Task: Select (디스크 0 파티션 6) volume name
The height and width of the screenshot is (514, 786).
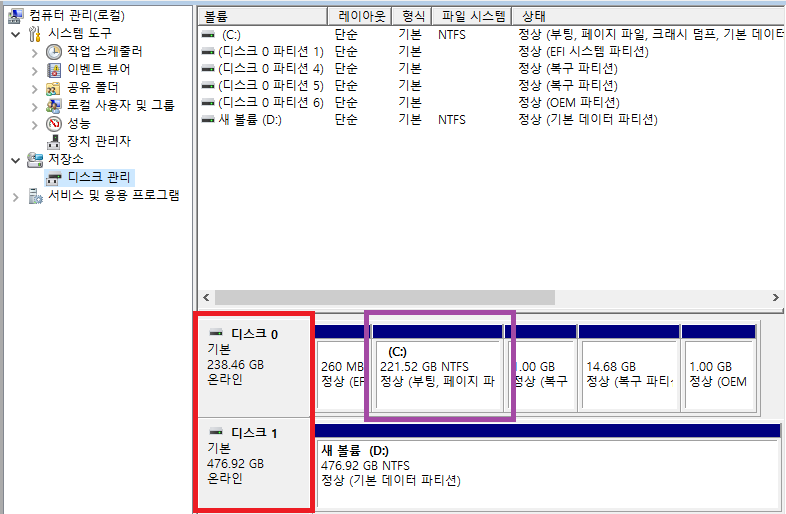Action: coord(271,103)
